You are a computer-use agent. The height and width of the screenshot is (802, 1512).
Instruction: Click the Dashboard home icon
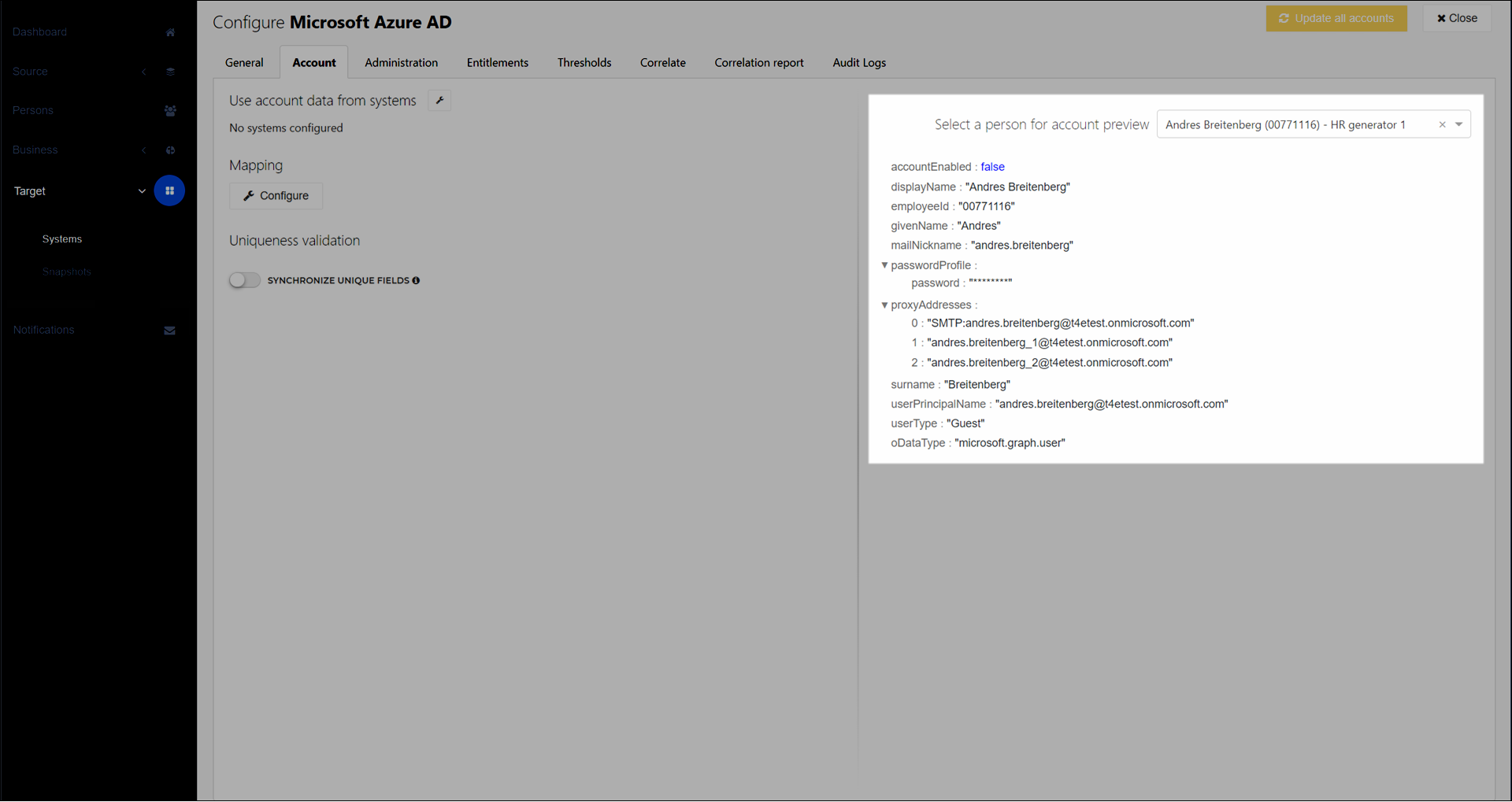[x=170, y=32]
